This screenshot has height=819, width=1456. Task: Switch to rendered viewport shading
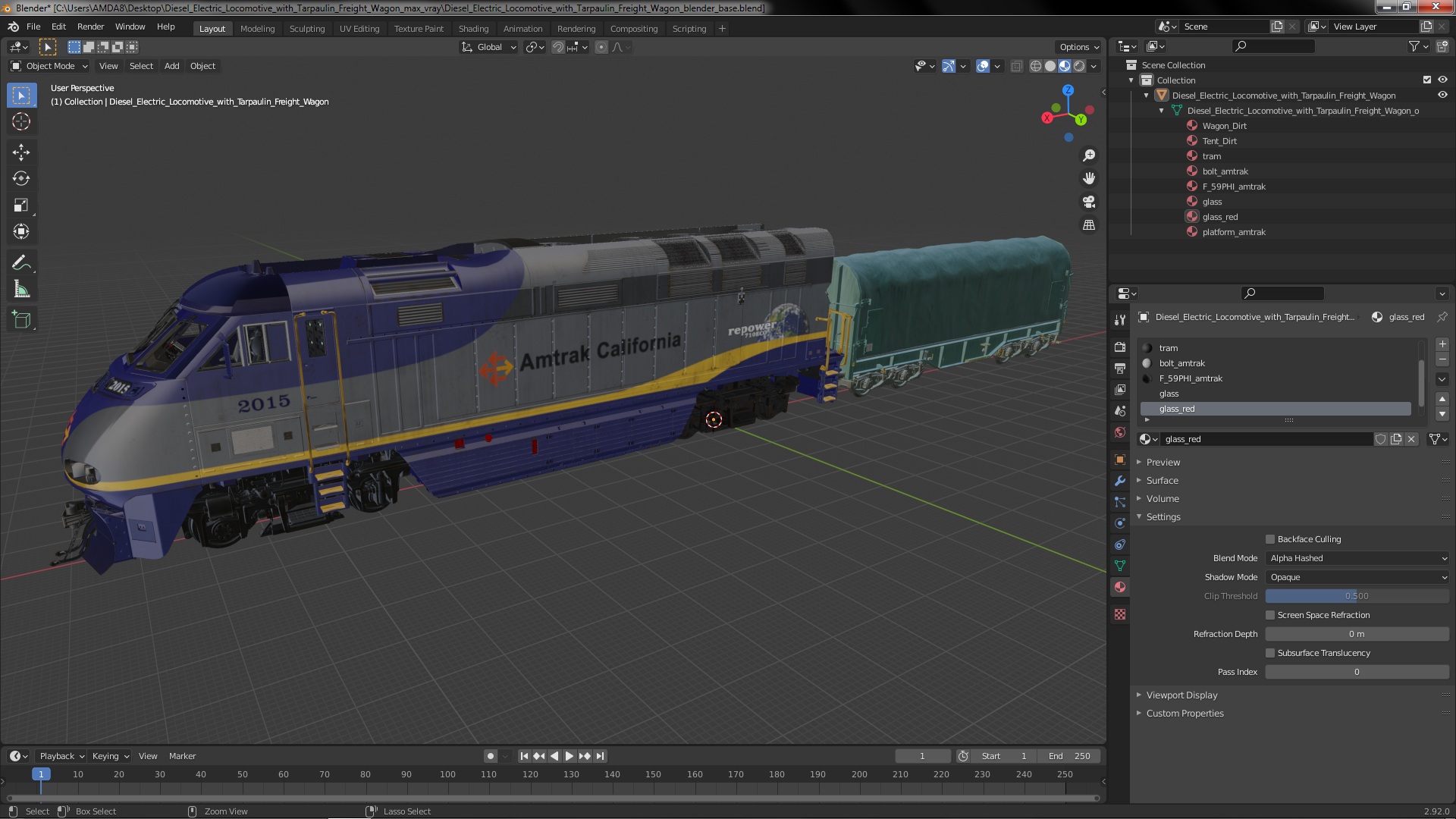point(1079,66)
